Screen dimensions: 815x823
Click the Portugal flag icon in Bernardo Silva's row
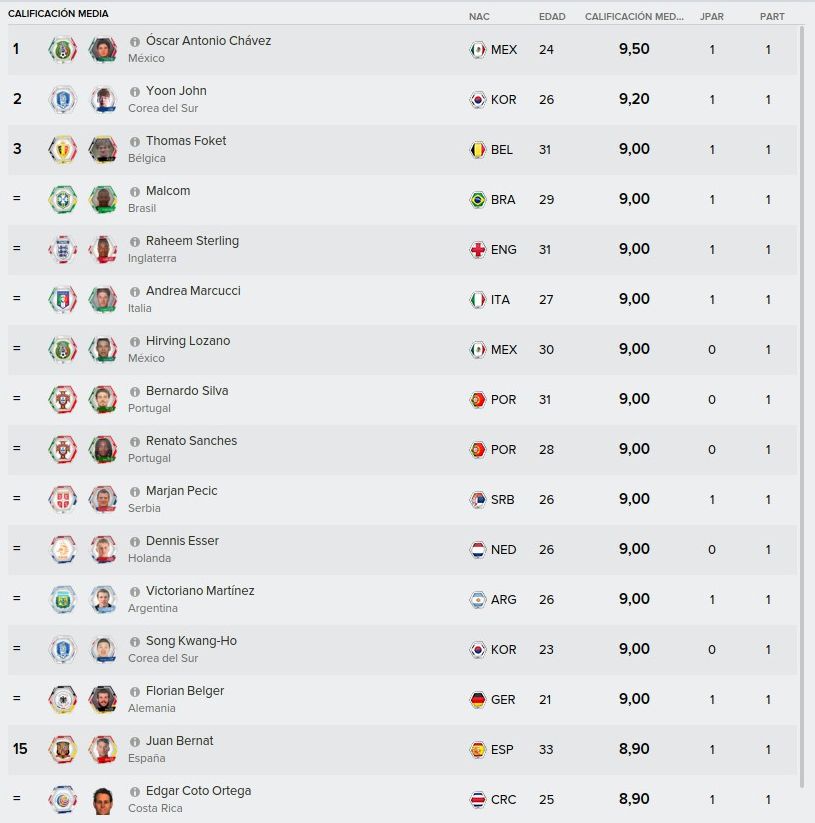coord(478,400)
